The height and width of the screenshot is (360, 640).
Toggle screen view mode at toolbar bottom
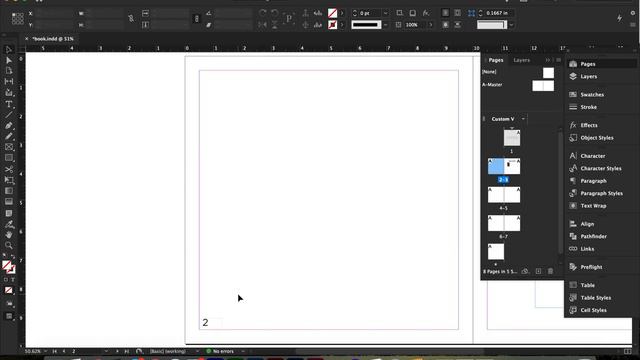[x=9, y=316]
